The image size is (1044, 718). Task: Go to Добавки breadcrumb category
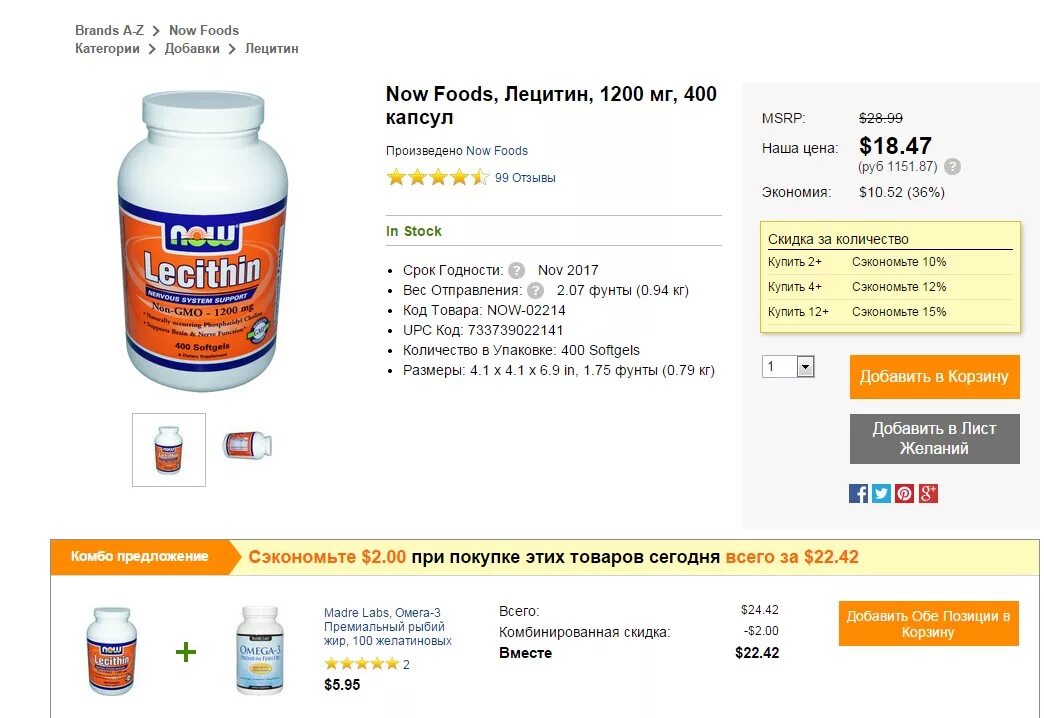(x=192, y=49)
